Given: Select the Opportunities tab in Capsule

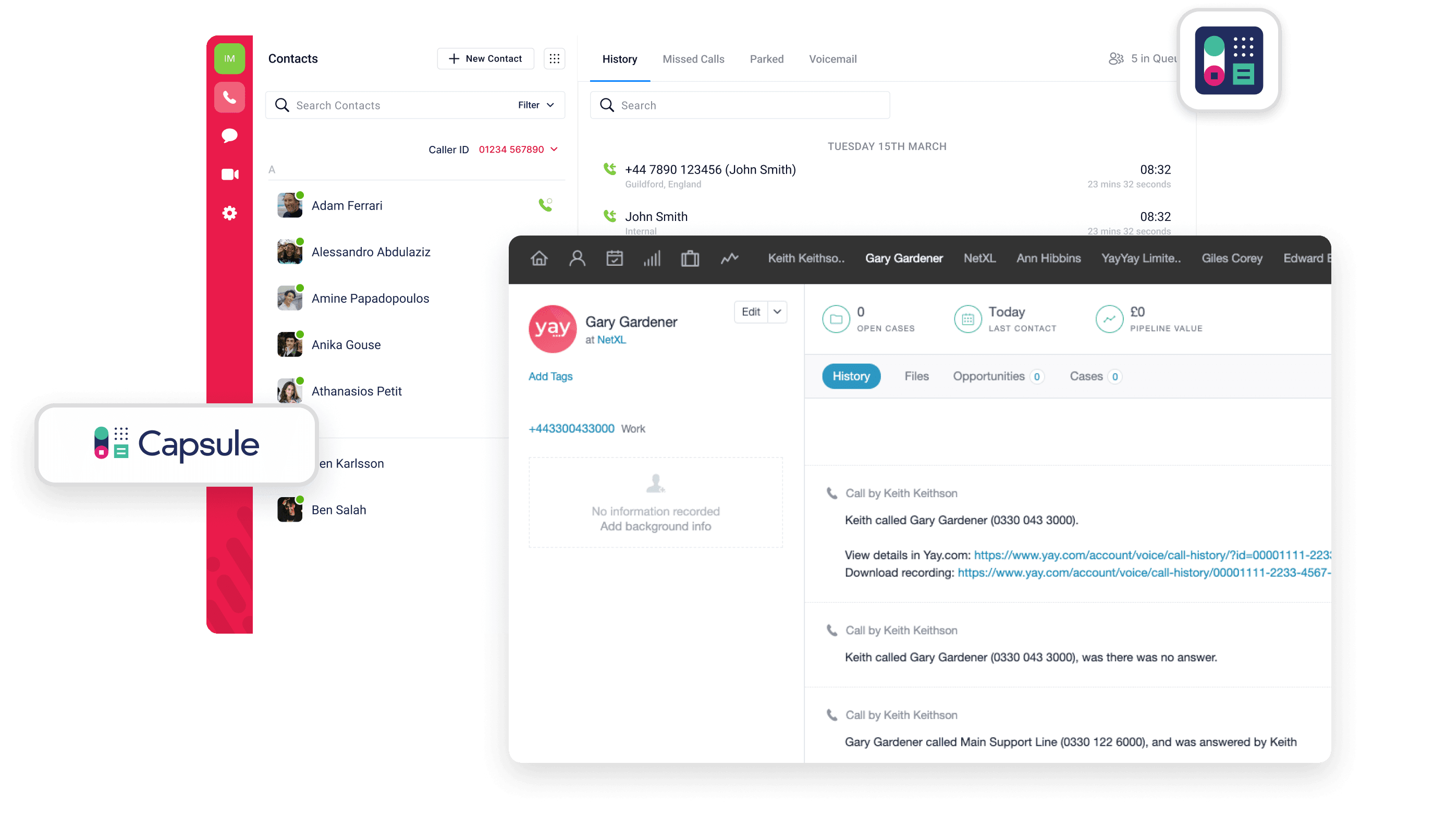Looking at the screenshot, I should [x=989, y=376].
